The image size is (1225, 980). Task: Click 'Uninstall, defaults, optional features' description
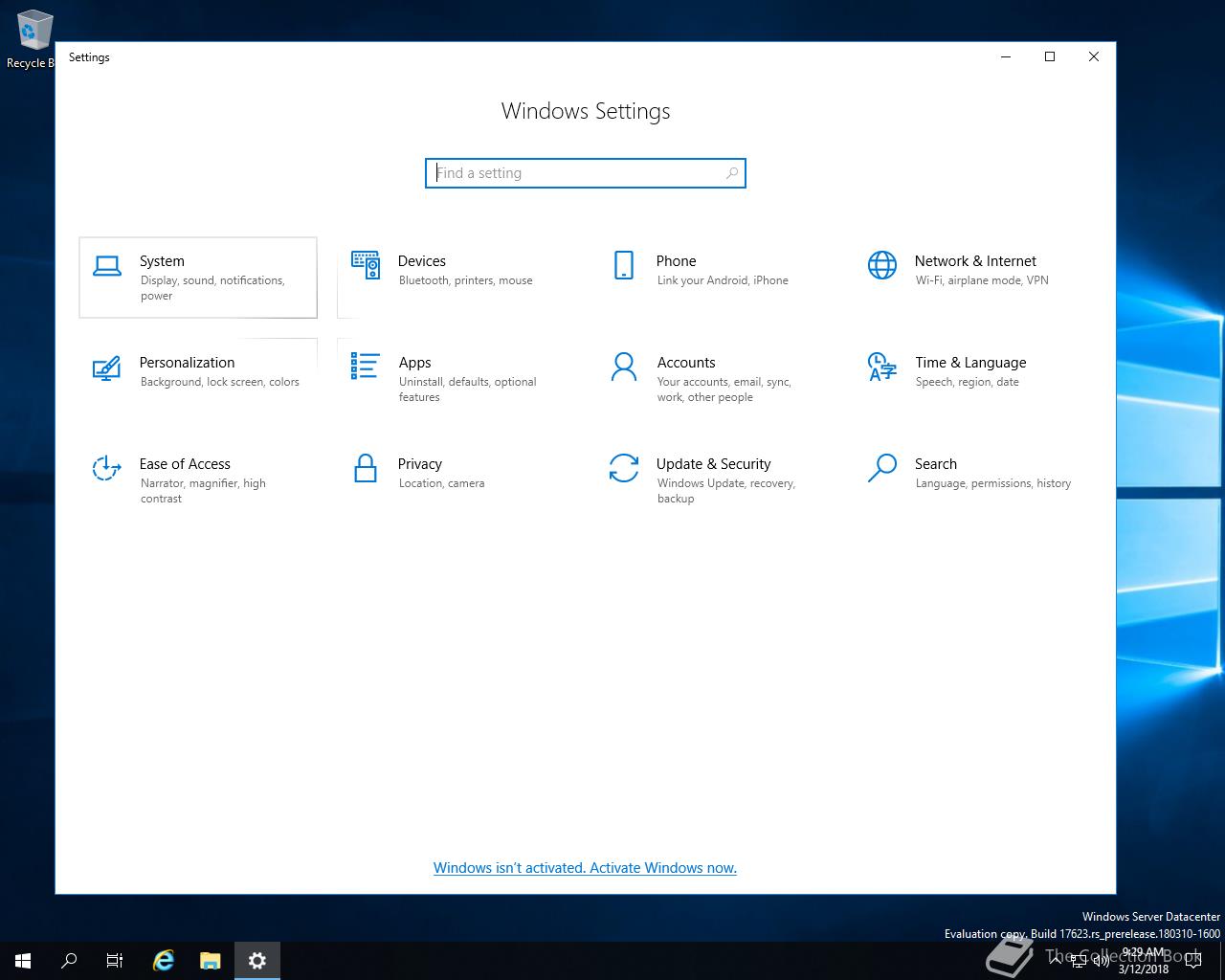[x=468, y=390]
